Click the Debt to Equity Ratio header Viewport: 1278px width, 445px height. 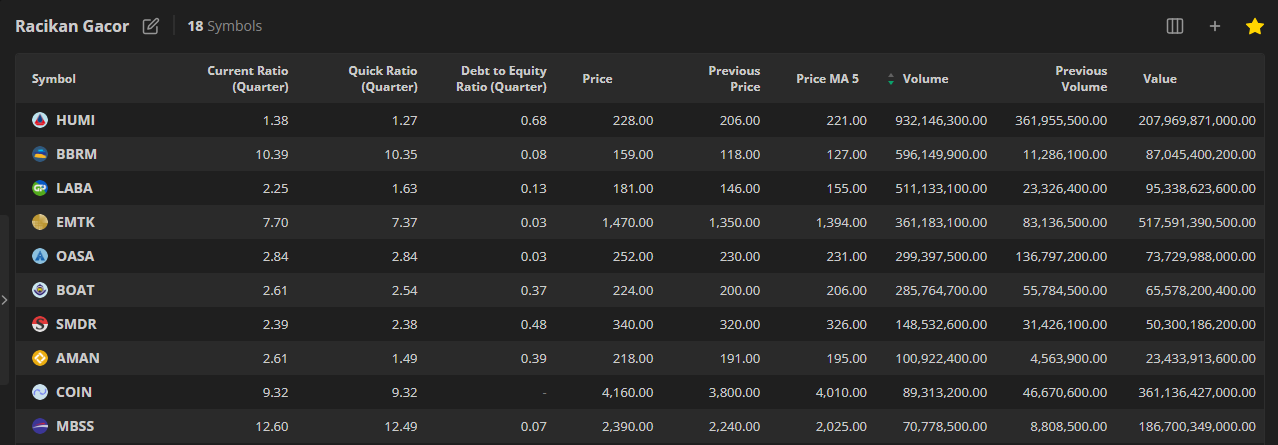coord(503,79)
